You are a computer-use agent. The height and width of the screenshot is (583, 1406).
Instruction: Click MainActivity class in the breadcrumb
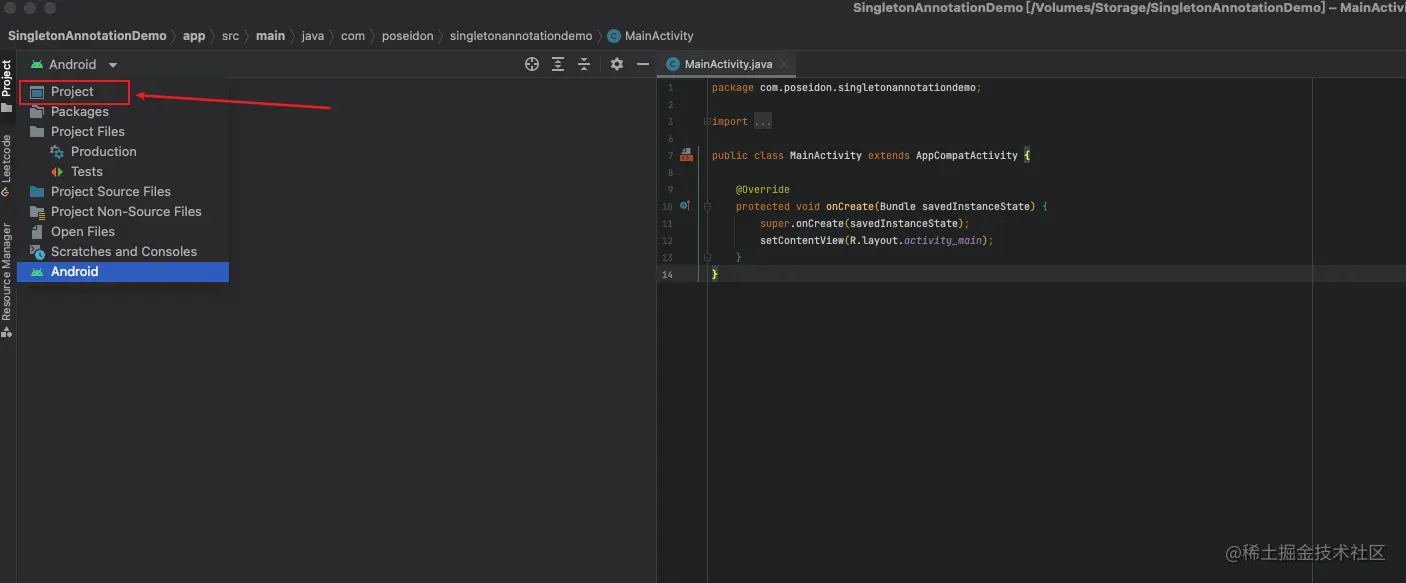[x=650, y=35]
